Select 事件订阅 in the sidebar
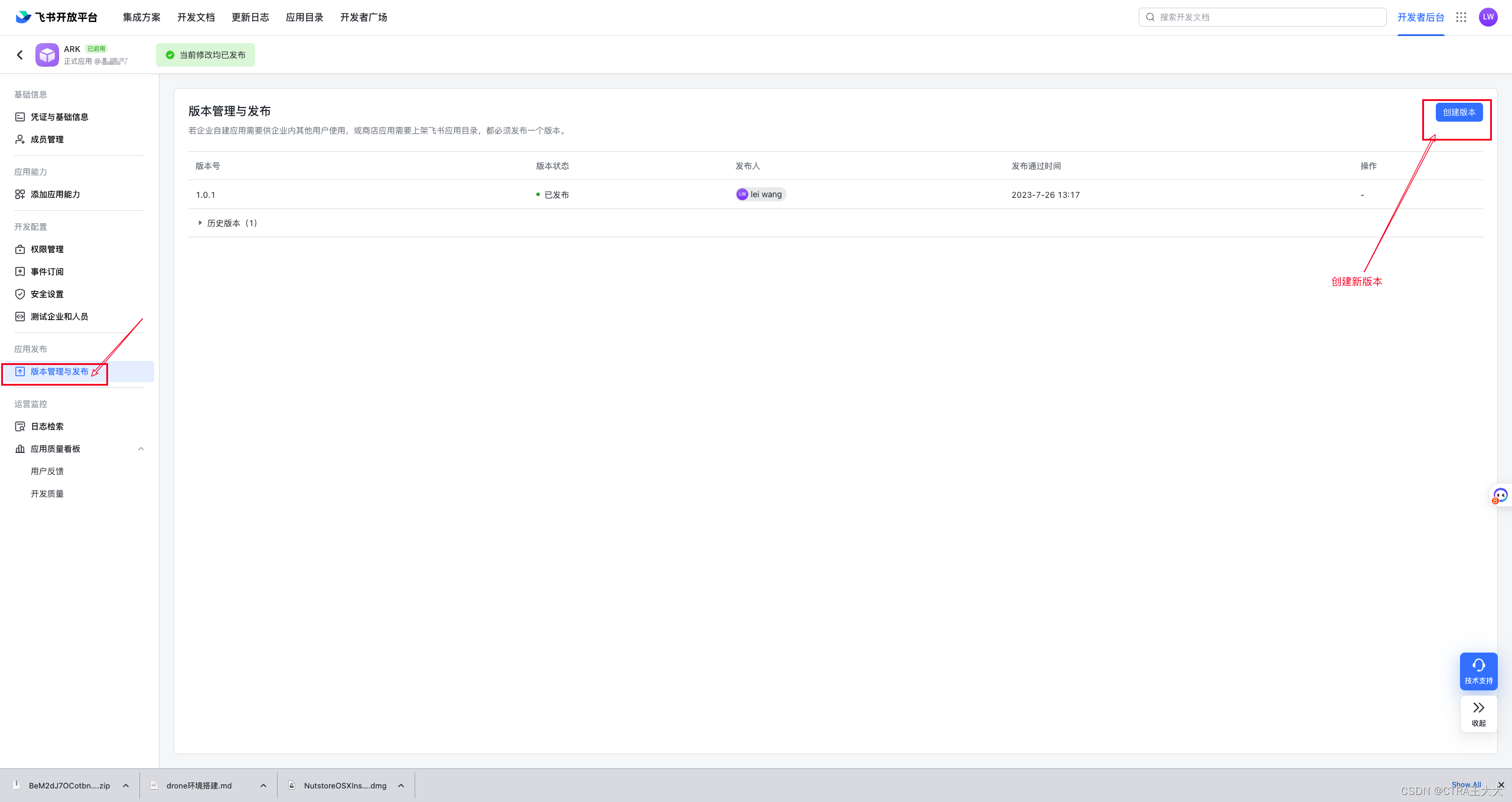The width and height of the screenshot is (1512, 802). (47, 272)
